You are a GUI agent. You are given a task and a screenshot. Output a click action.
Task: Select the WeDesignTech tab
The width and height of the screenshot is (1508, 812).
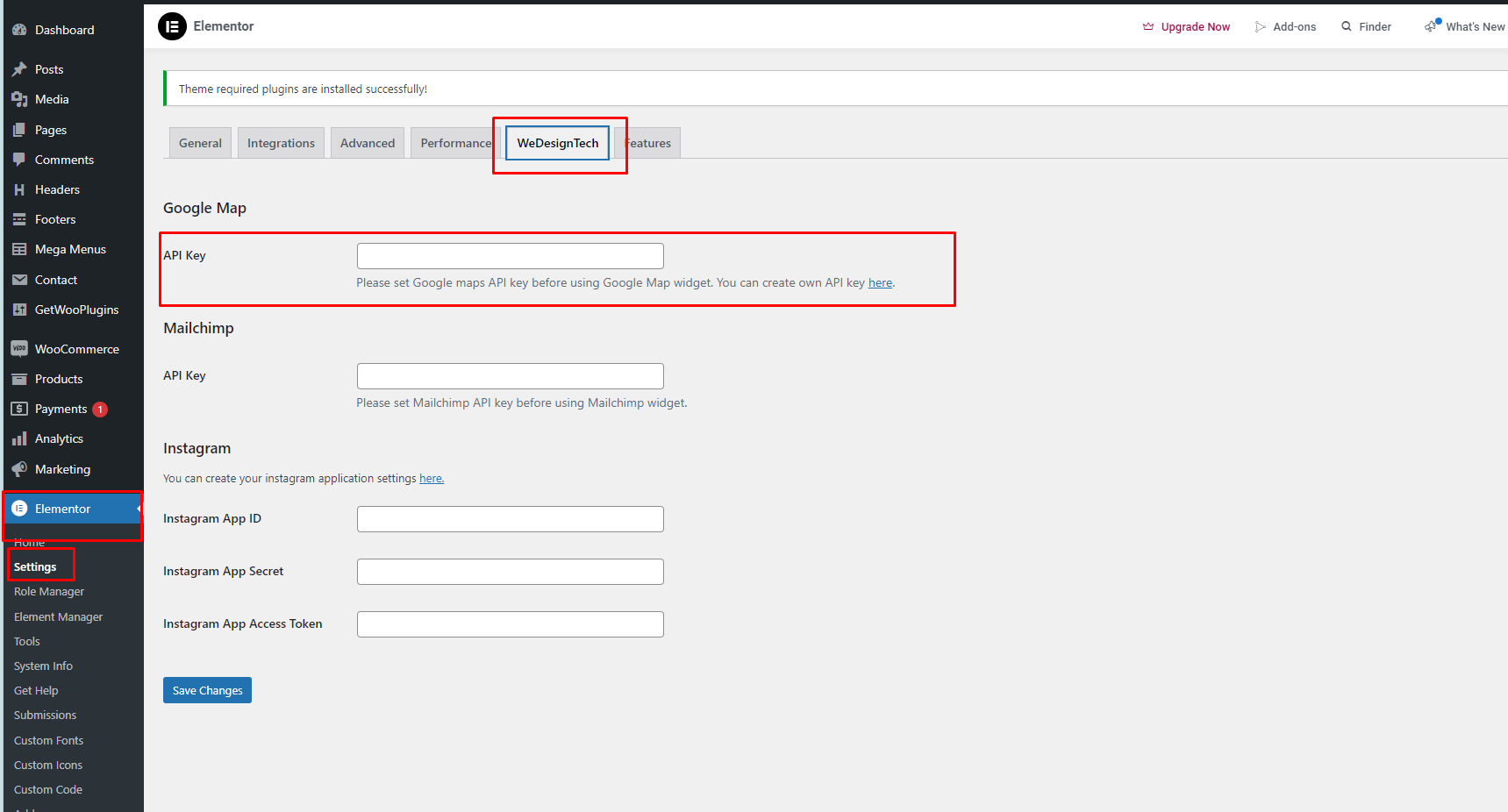pos(558,143)
